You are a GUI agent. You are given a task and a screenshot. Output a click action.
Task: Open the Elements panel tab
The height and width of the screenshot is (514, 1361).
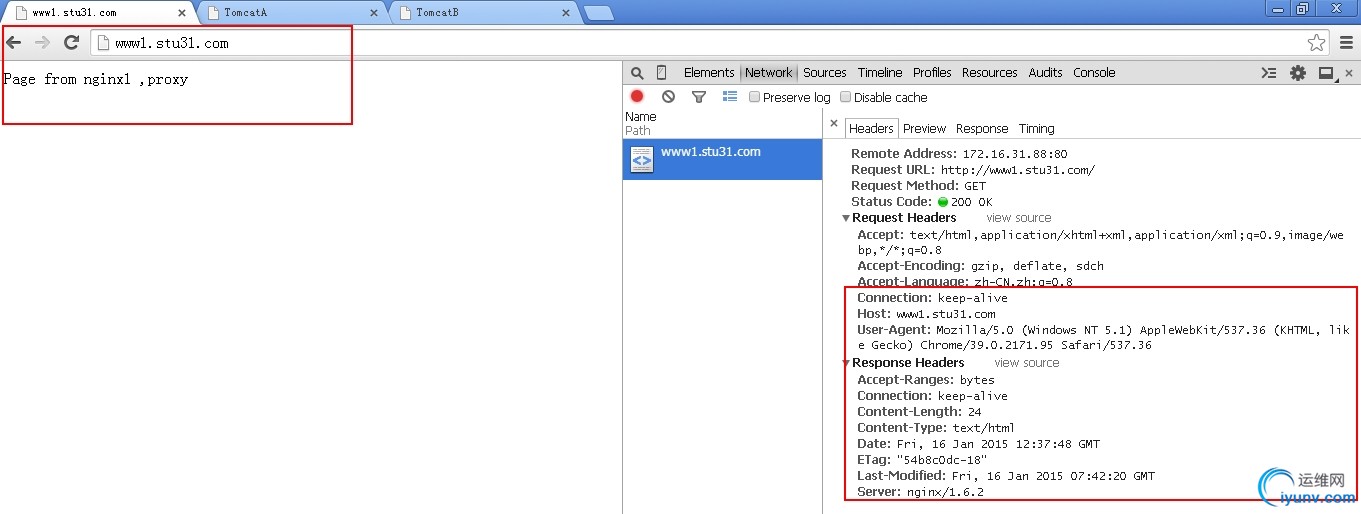709,73
